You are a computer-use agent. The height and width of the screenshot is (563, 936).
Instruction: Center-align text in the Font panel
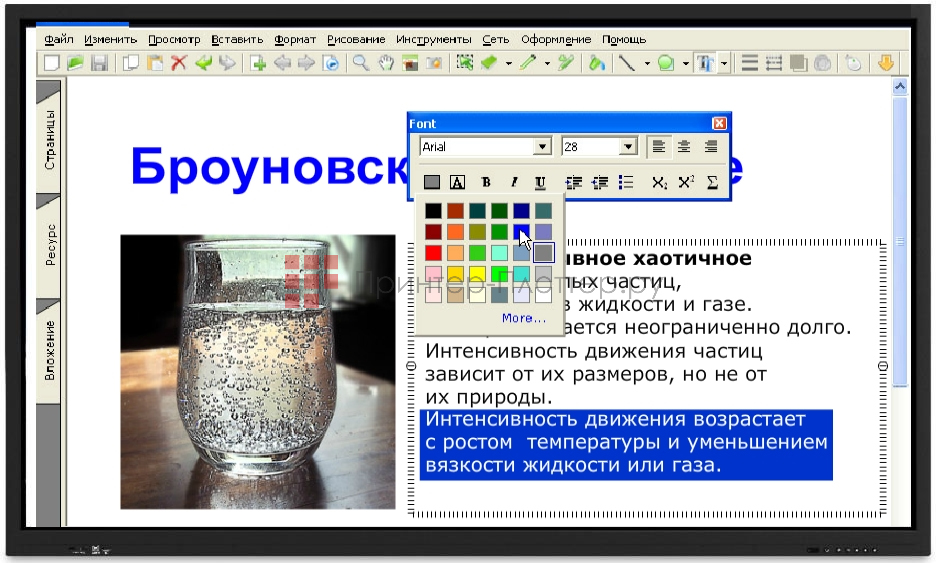(x=684, y=146)
